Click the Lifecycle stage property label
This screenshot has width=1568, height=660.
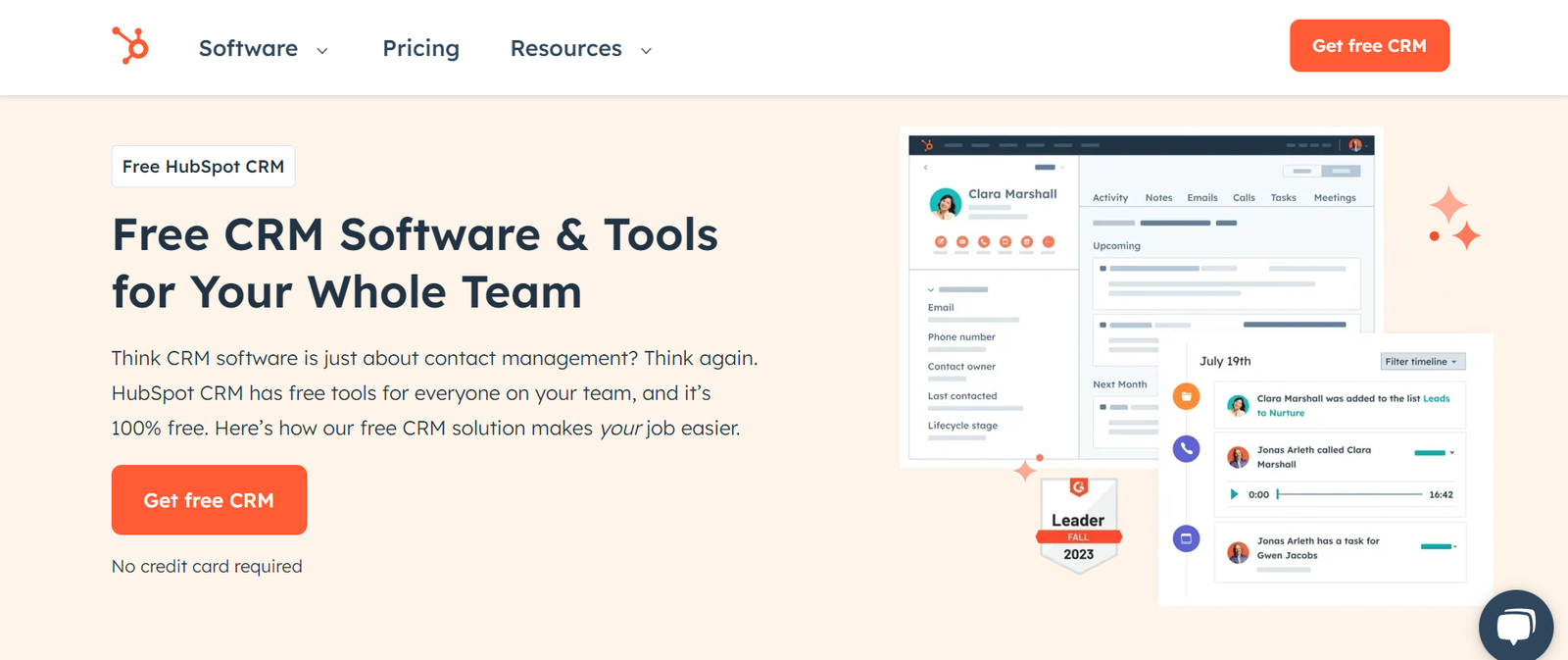962,426
